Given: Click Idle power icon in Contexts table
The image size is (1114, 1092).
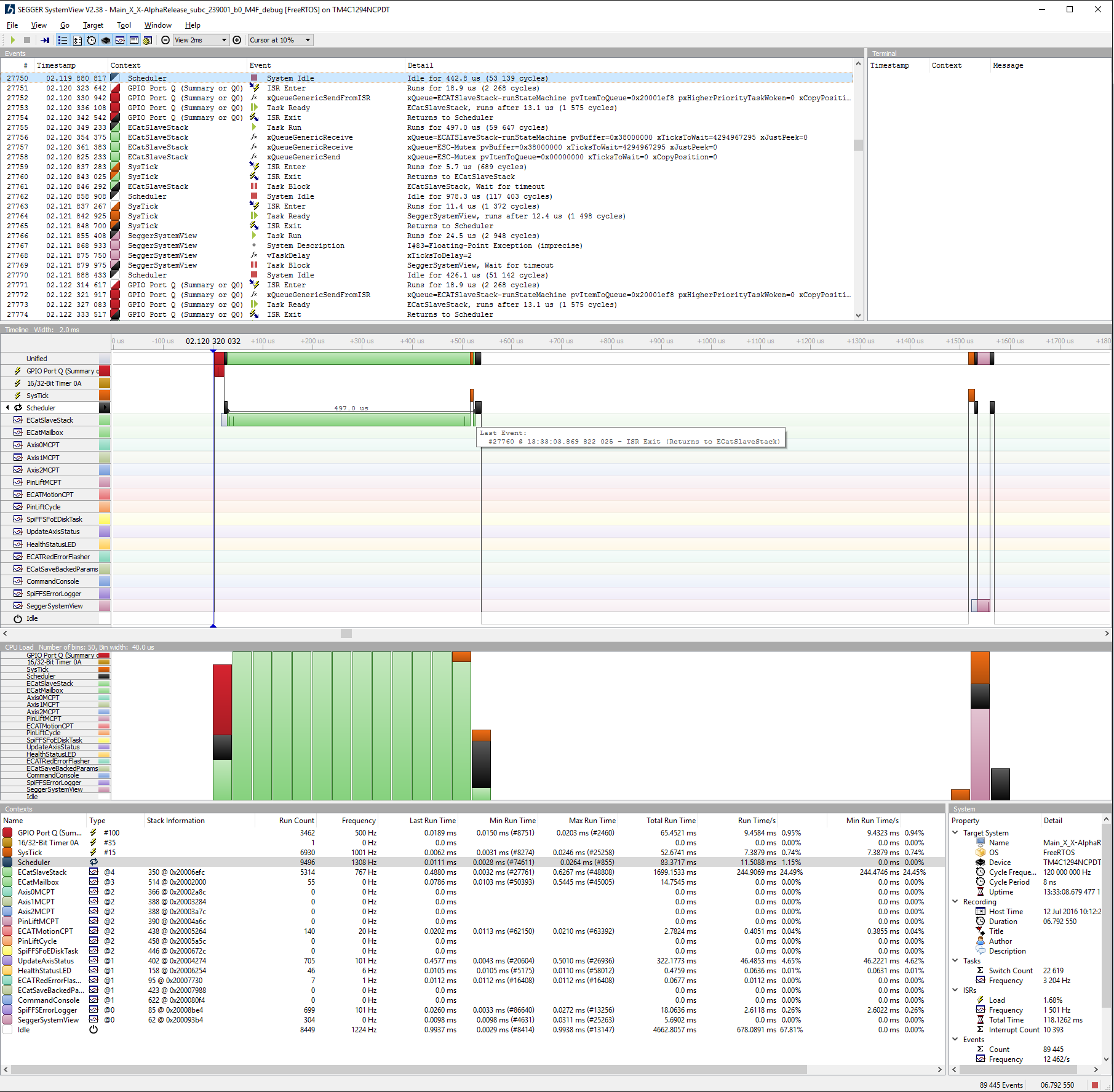Looking at the screenshot, I should 93,1029.
